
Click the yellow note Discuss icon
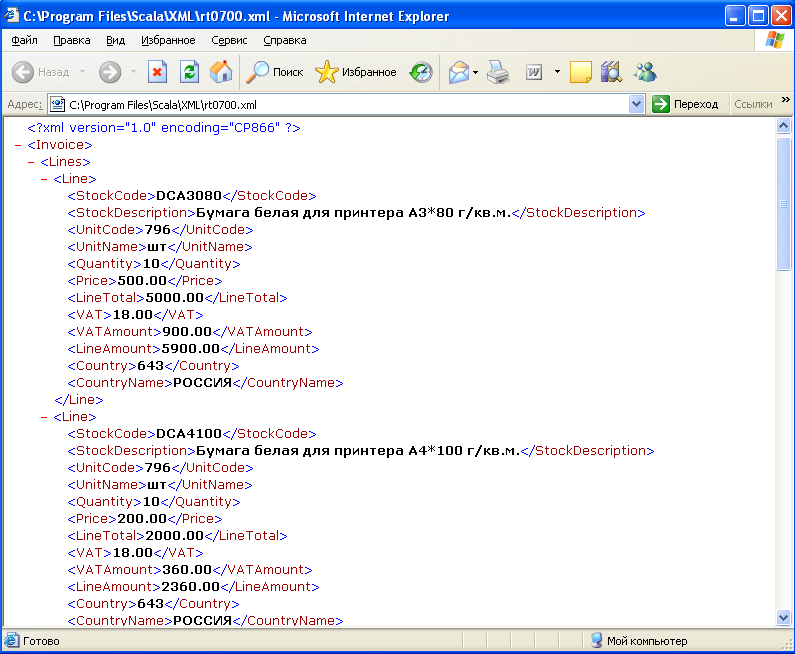(x=581, y=72)
